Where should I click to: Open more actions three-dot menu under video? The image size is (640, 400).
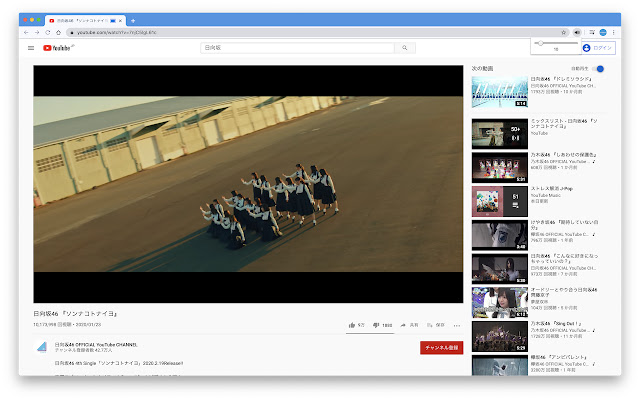457,326
